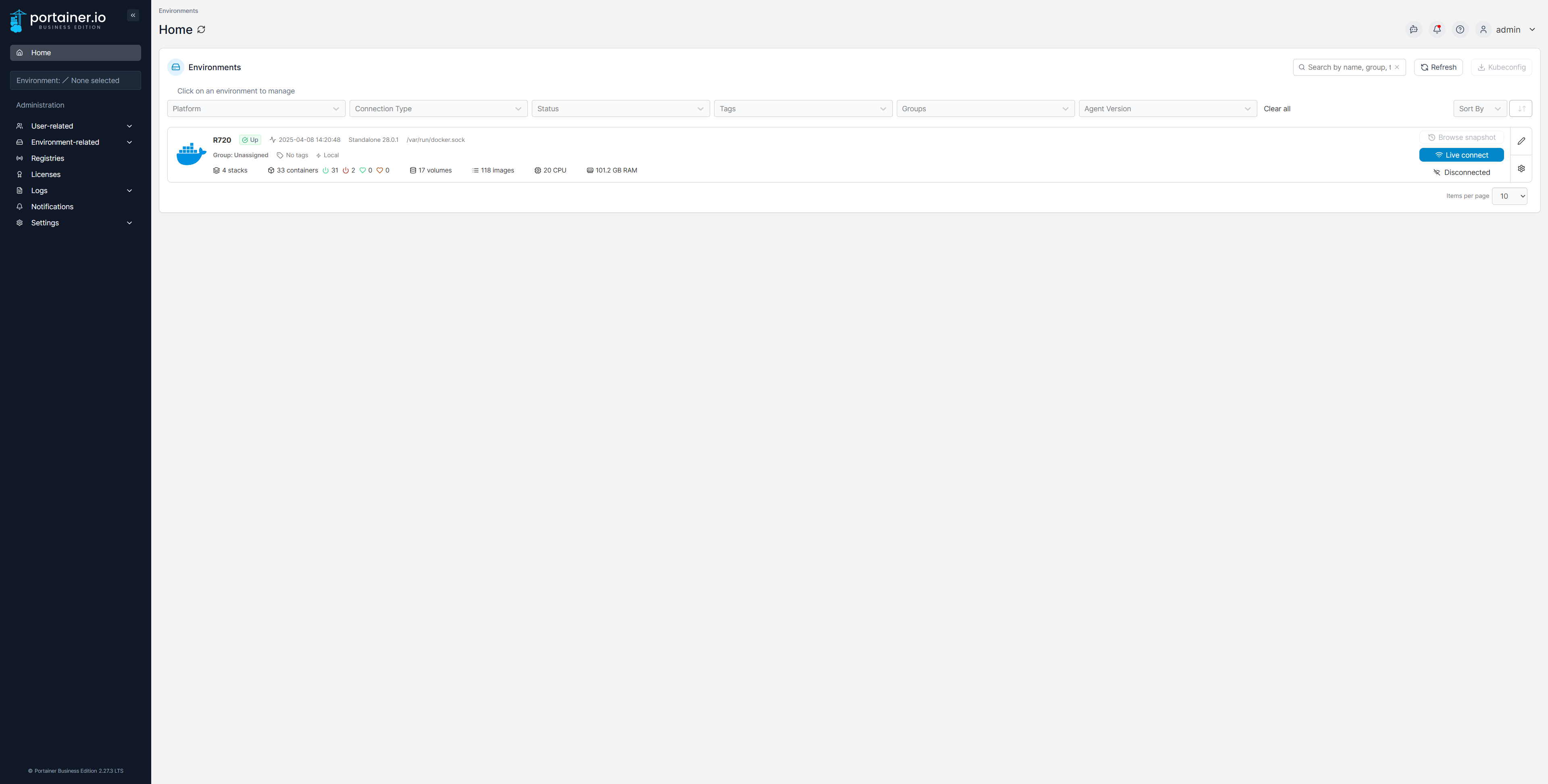This screenshot has width=1548, height=784.
Task: Open the help question-mark icon
Action: 1460,29
